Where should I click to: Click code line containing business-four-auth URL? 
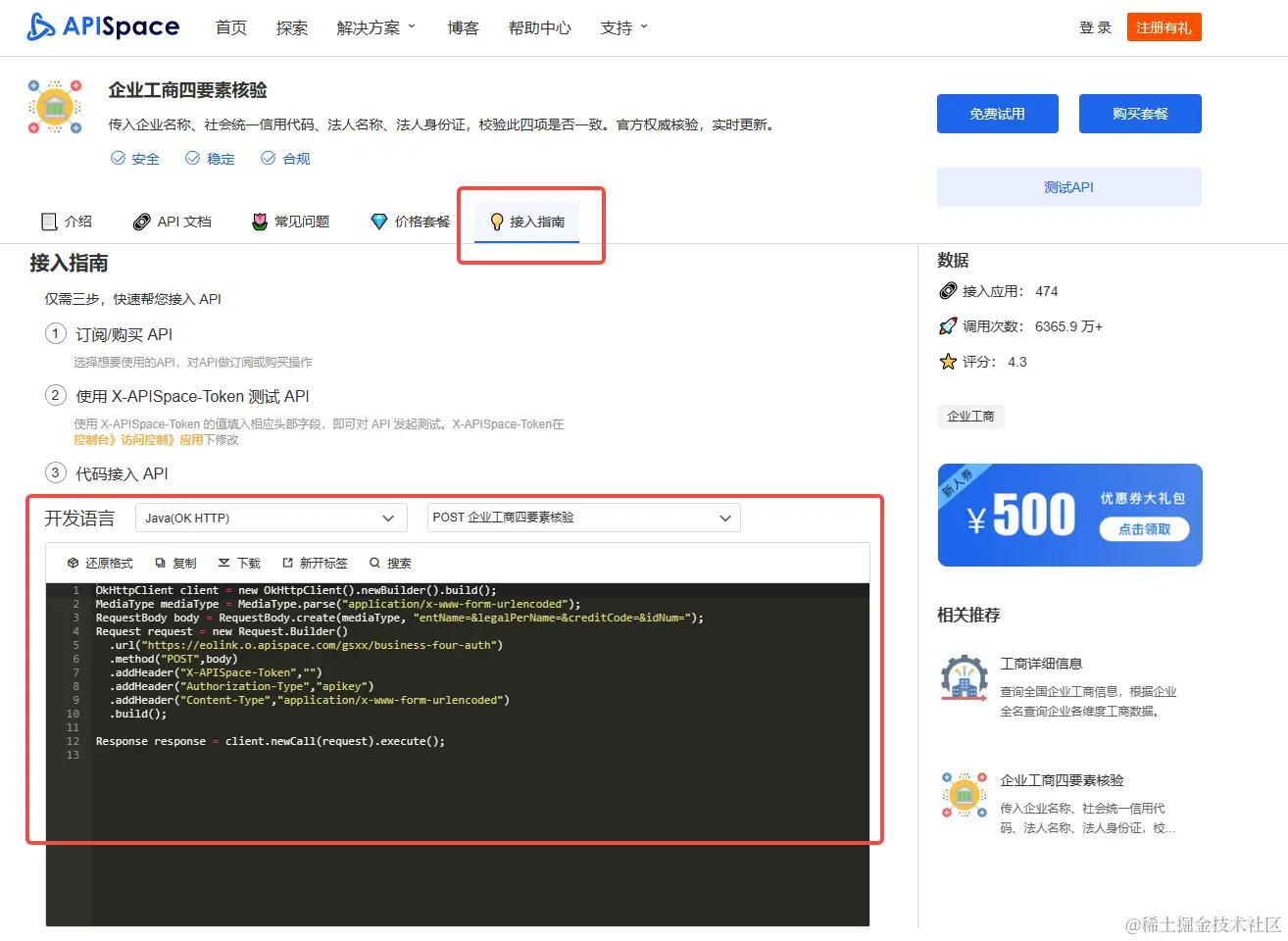click(306, 645)
